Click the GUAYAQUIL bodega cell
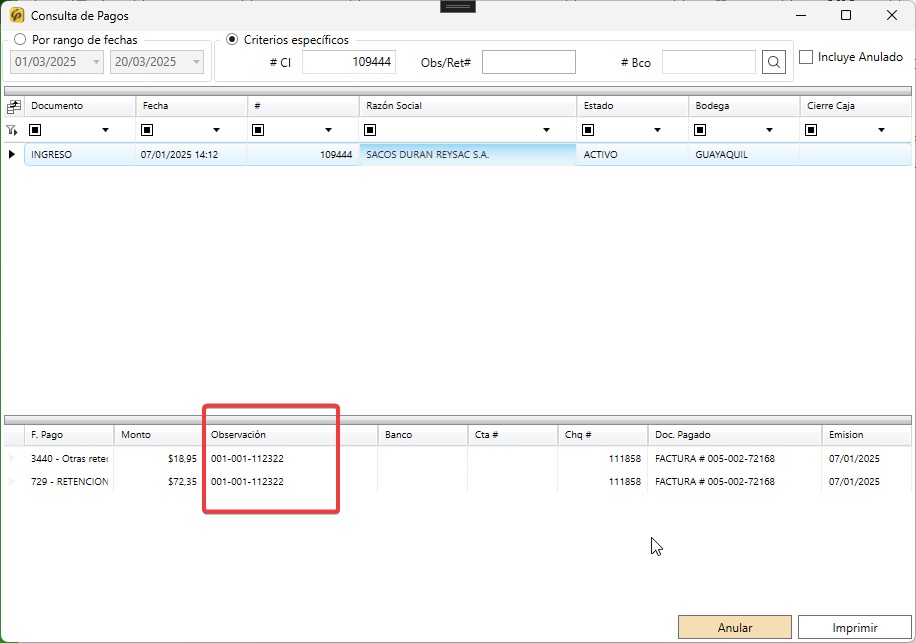 (744, 155)
